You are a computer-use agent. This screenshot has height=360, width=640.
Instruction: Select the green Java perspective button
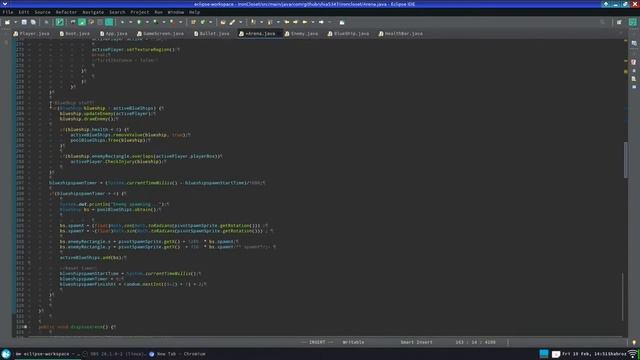click(633, 22)
